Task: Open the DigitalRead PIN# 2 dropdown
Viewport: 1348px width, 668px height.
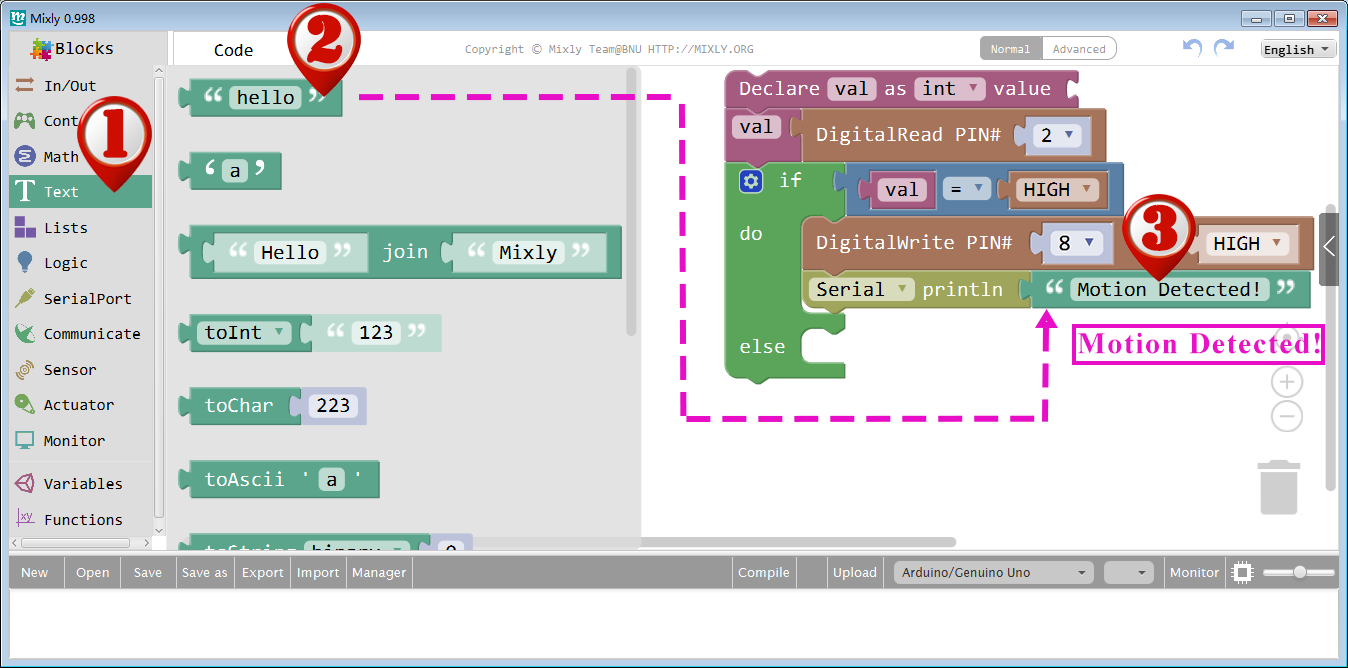Action: (x=1056, y=135)
